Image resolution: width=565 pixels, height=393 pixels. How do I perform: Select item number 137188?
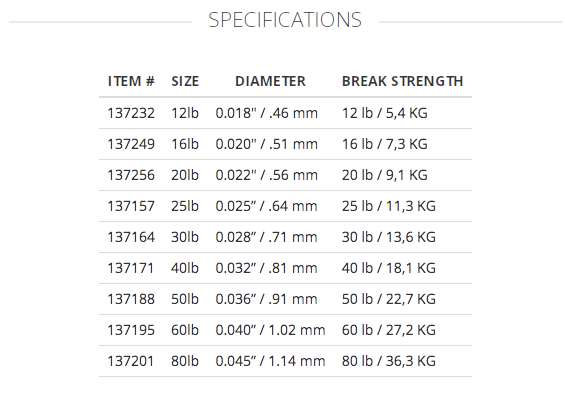tap(131, 299)
